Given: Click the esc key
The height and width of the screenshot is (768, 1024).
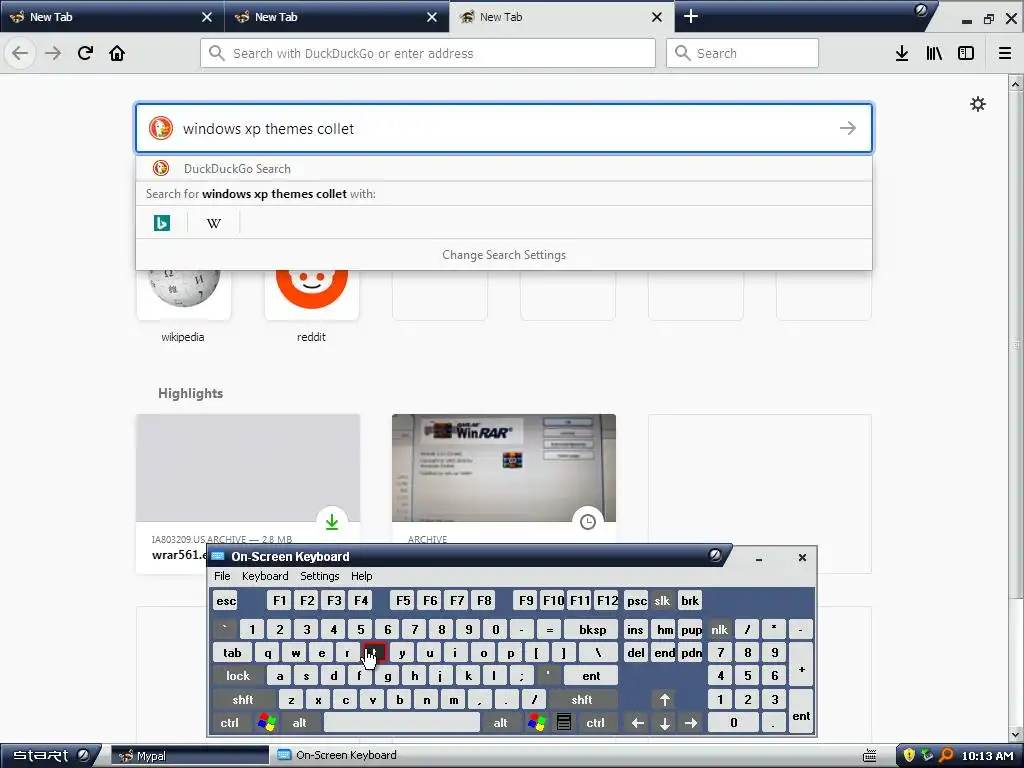Looking at the screenshot, I should [x=226, y=600].
